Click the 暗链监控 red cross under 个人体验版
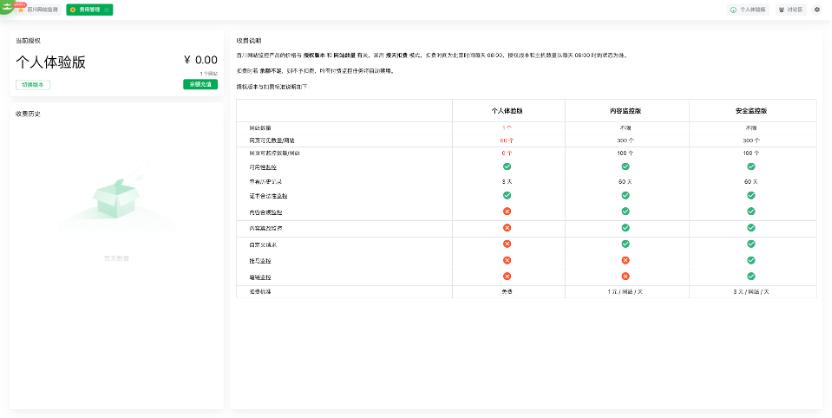832x418 pixels. click(x=507, y=276)
